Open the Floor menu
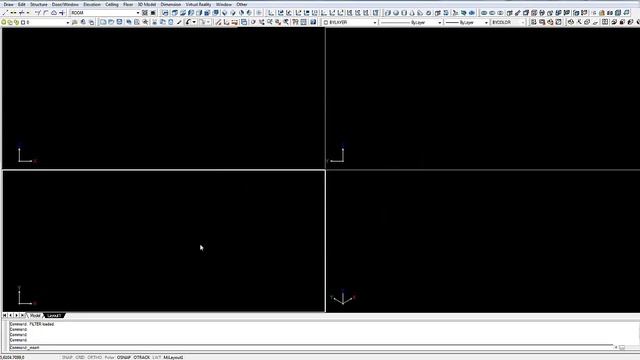Viewport: 640px width, 360px height. pyautogui.click(x=128, y=4)
